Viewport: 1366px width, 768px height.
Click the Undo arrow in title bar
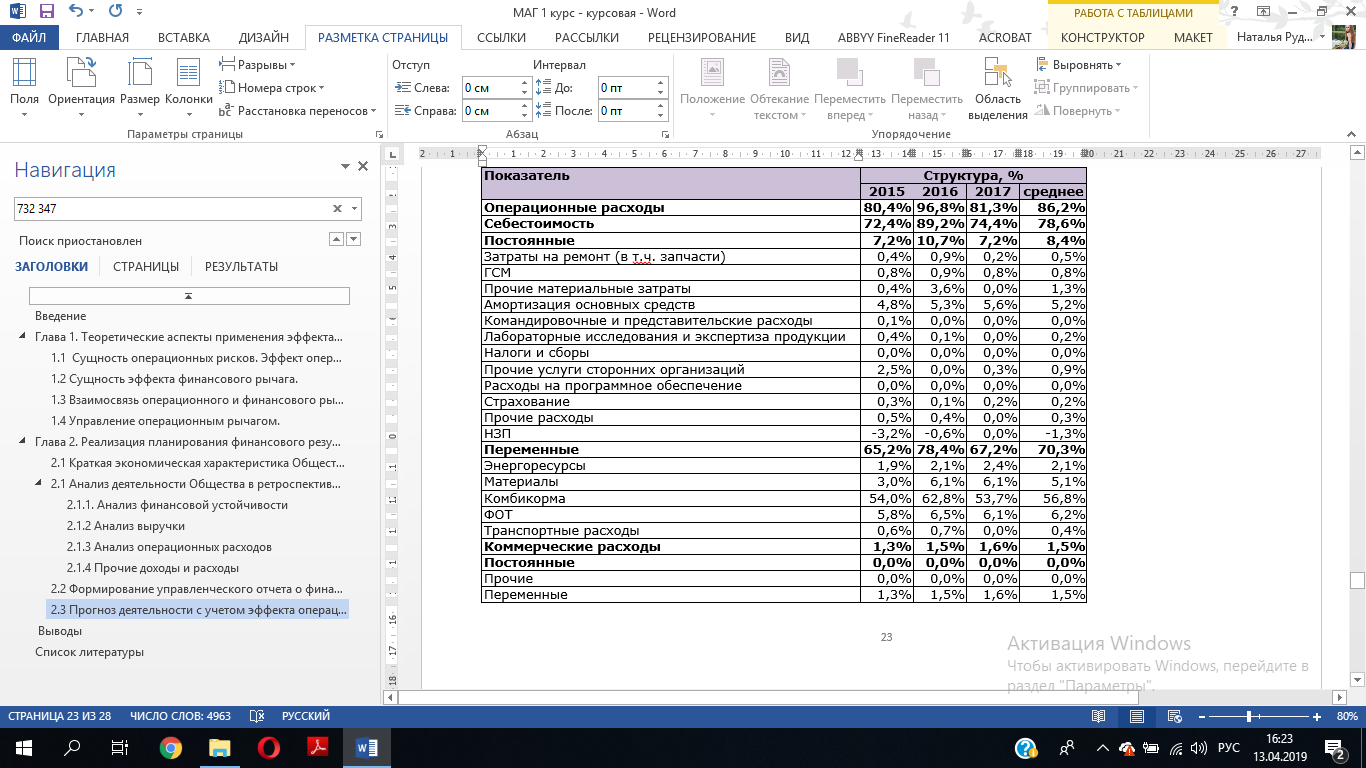point(78,13)
